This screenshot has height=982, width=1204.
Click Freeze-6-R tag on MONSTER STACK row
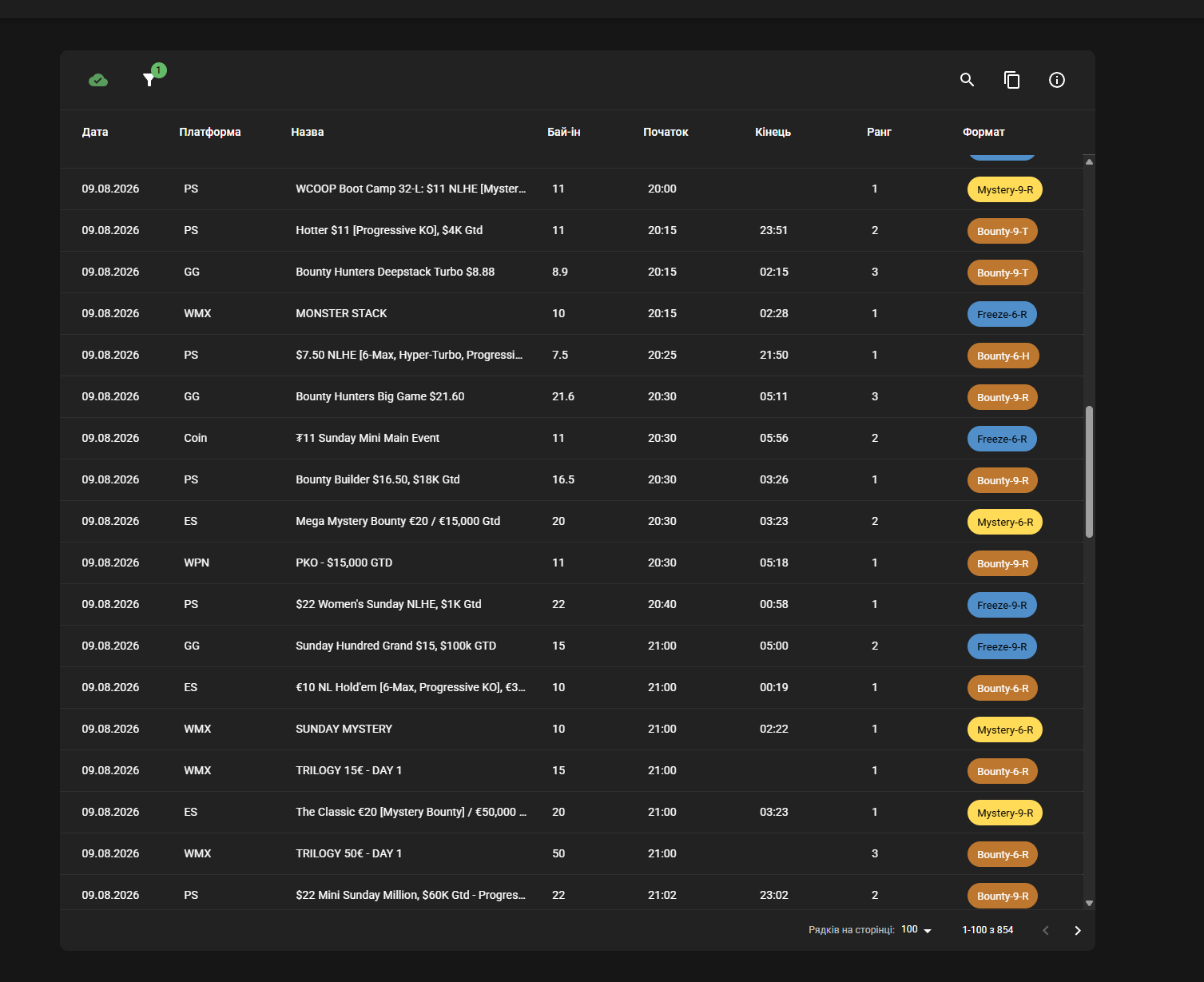[1002, 314]
